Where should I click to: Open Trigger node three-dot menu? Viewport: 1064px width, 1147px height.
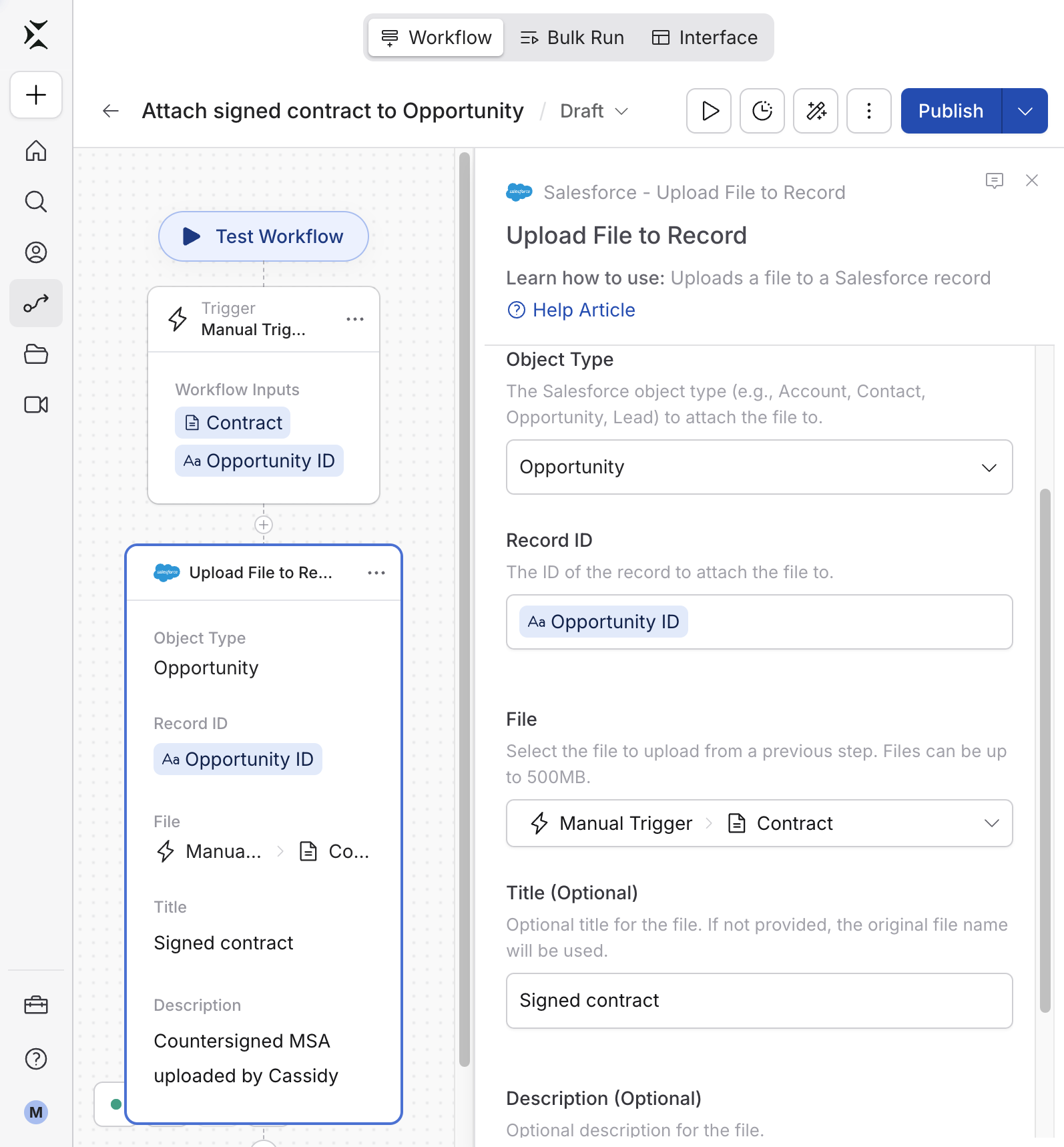click(355, 319)
